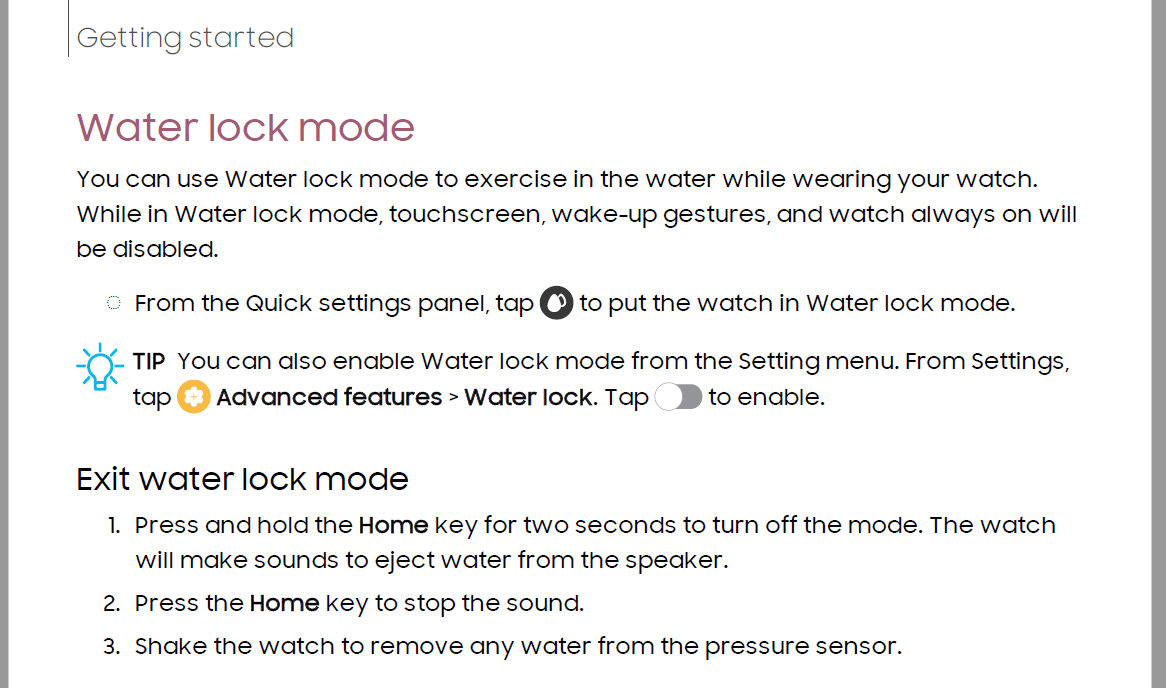Click step number 3 in list
1166x688 pixels.
112,646
